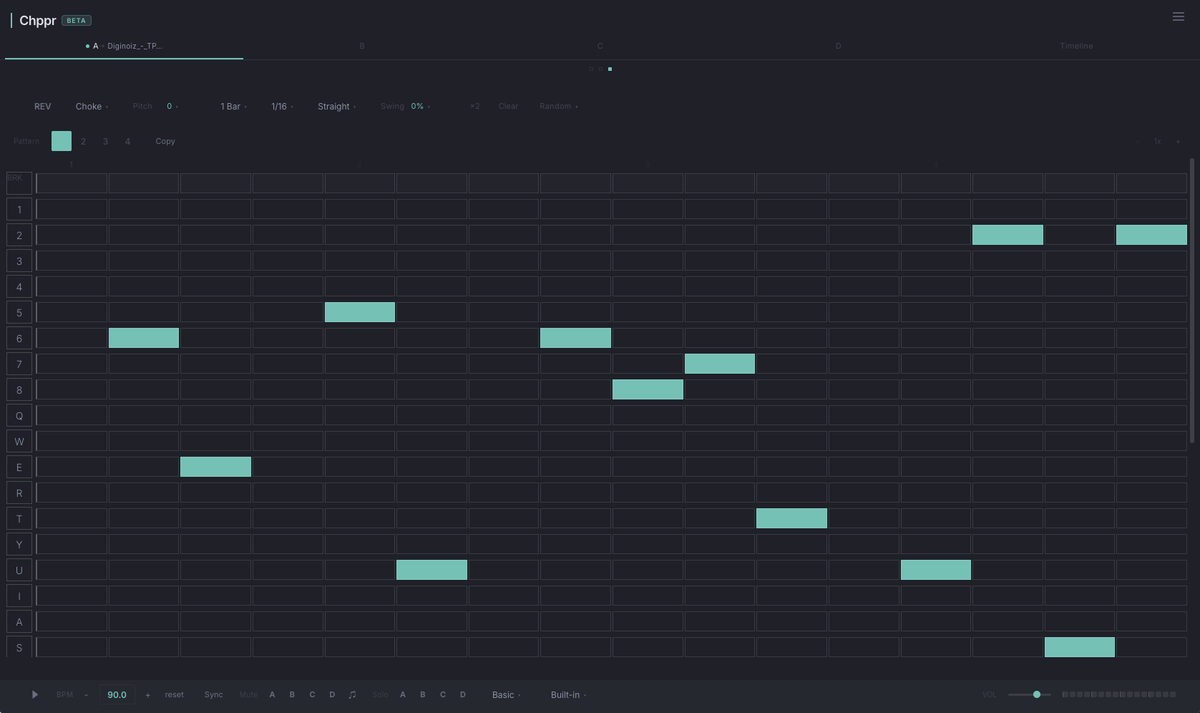Select pattern 4
The image size is (1200, 713).
pyautogui.click(x=127, y=141)
